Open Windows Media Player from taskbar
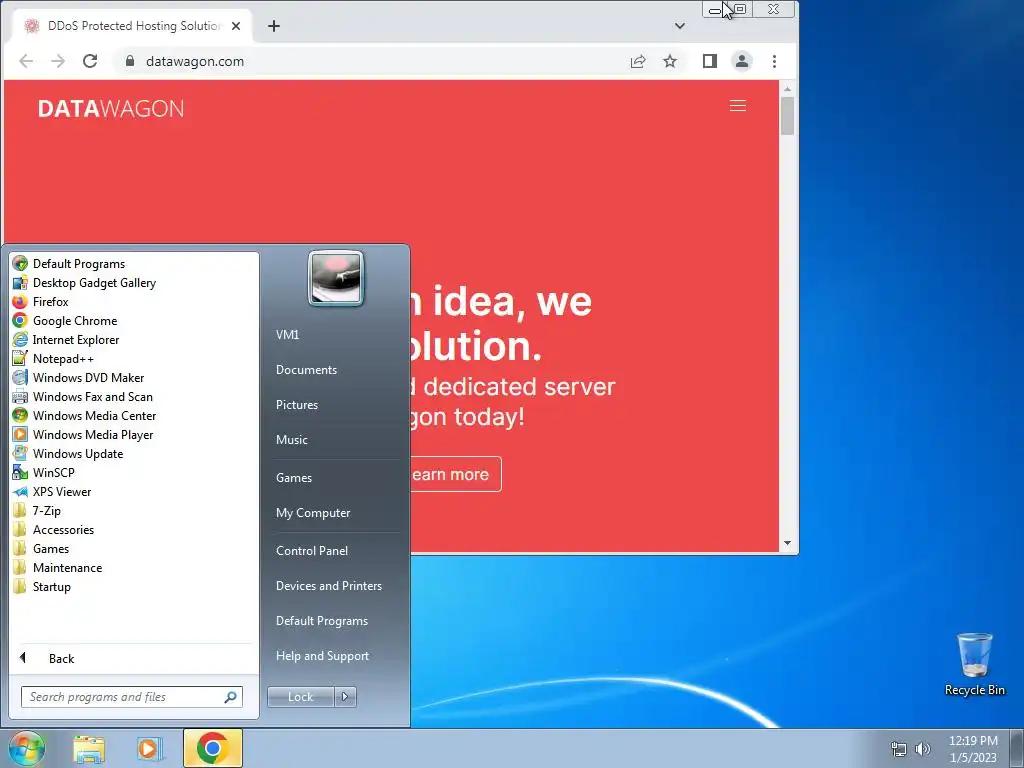Viewport: 1024px width, 768px height. point(150,748)
